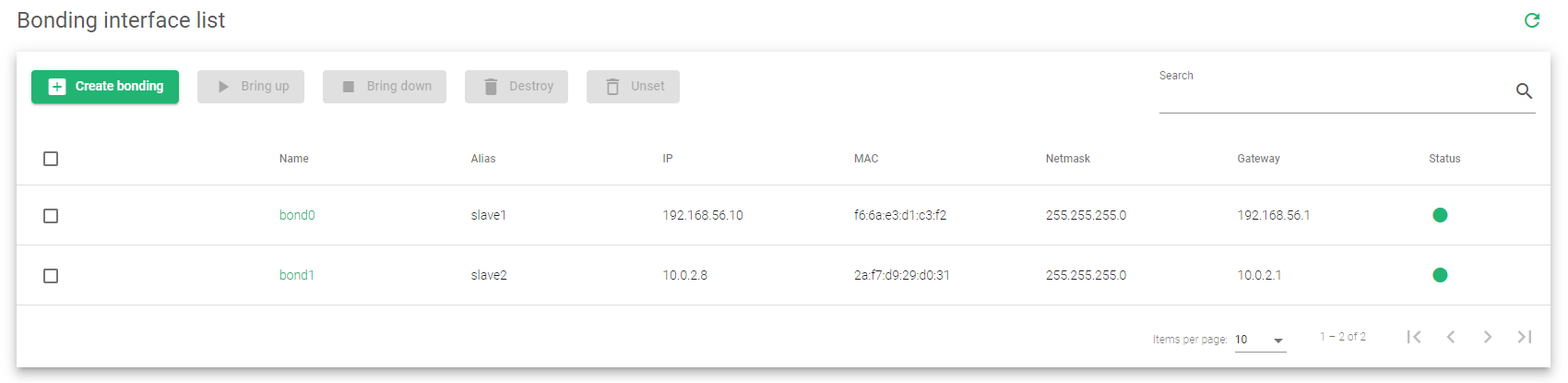Open the bond0 interface link
The image size is (1568, 383).
[x=297, y=215]
